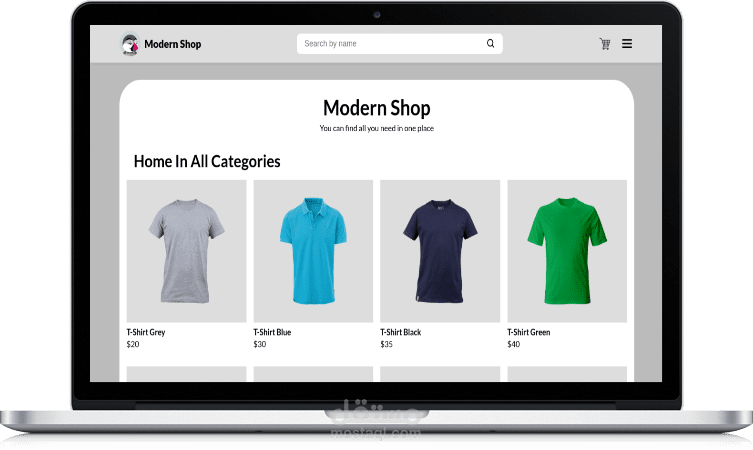Click the T-Shirt Grey product name
Image resolution: width=753 pixels, height=450 pixels.
click(146, 332)
